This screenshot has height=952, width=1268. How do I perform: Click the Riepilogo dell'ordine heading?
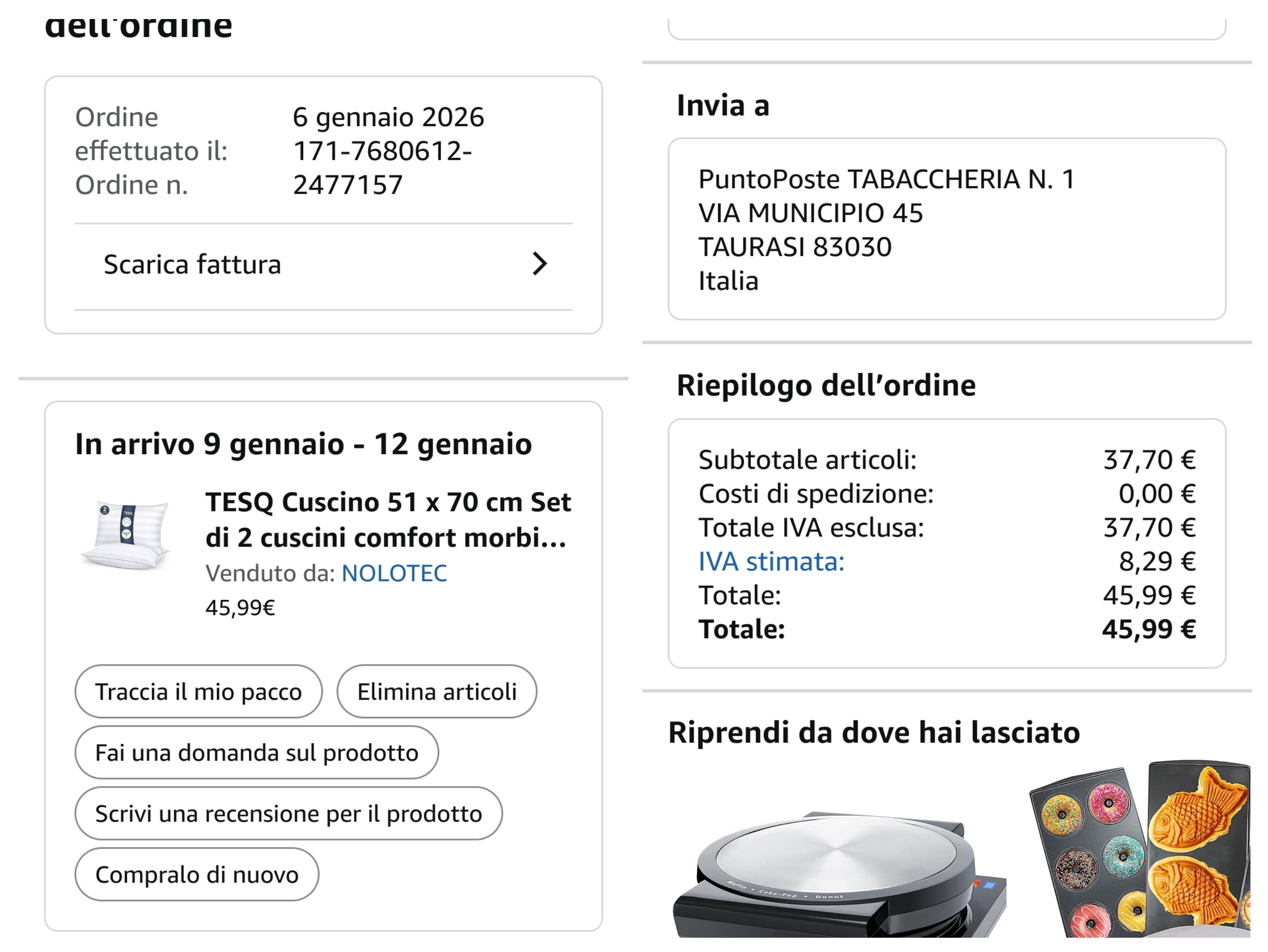tap(826, 385)
